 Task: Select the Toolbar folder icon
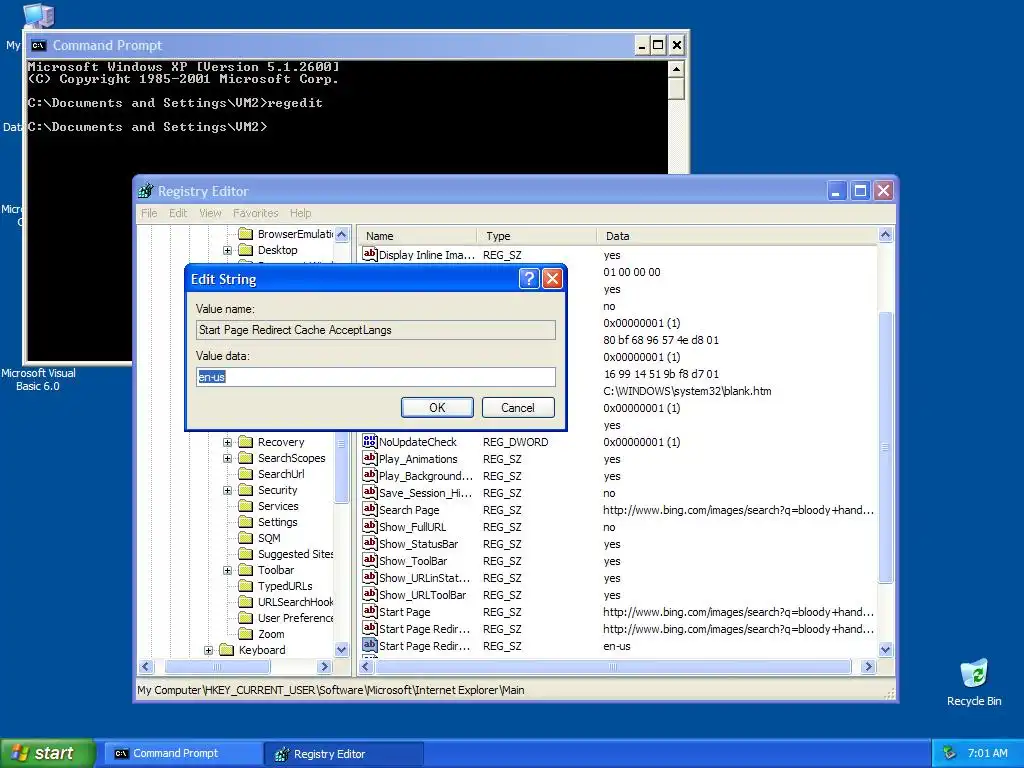click(246, 570)
